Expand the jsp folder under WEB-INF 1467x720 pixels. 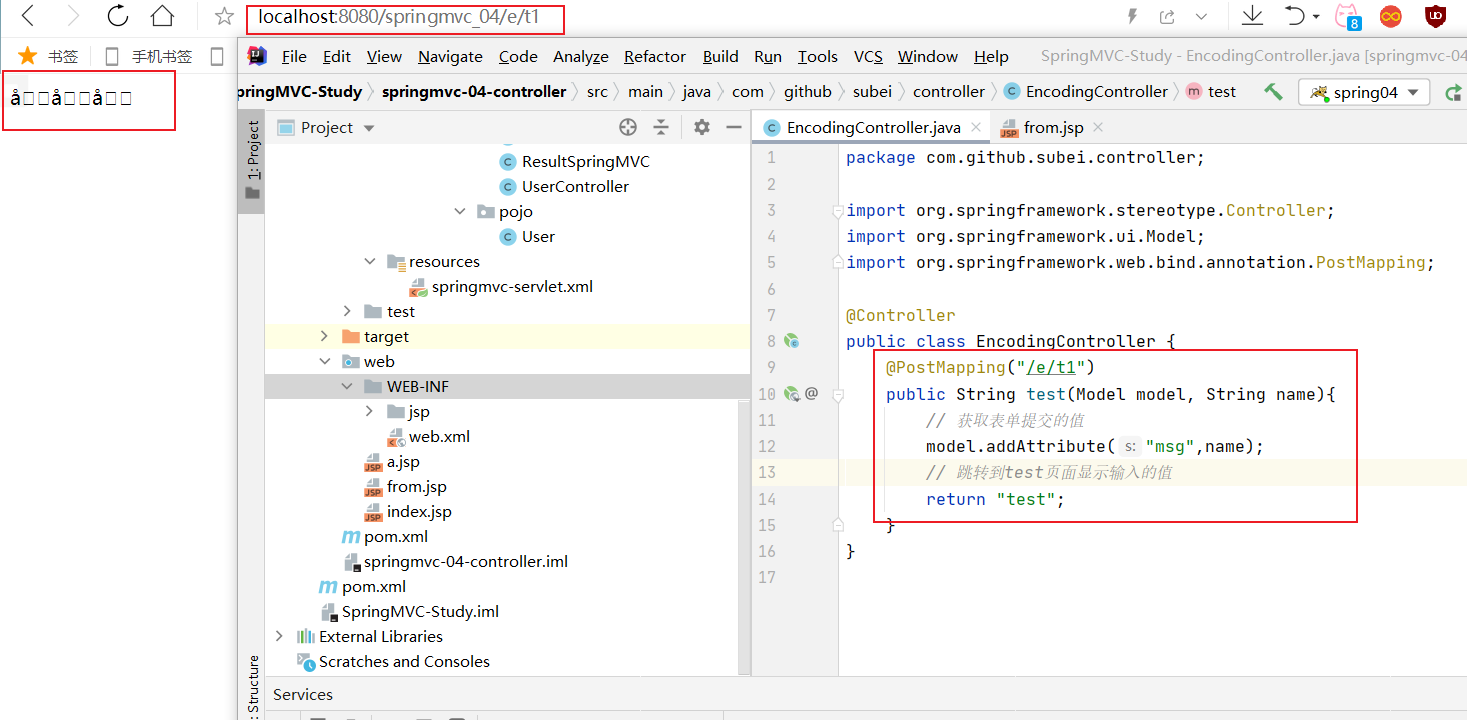click(x=370, y=412)
